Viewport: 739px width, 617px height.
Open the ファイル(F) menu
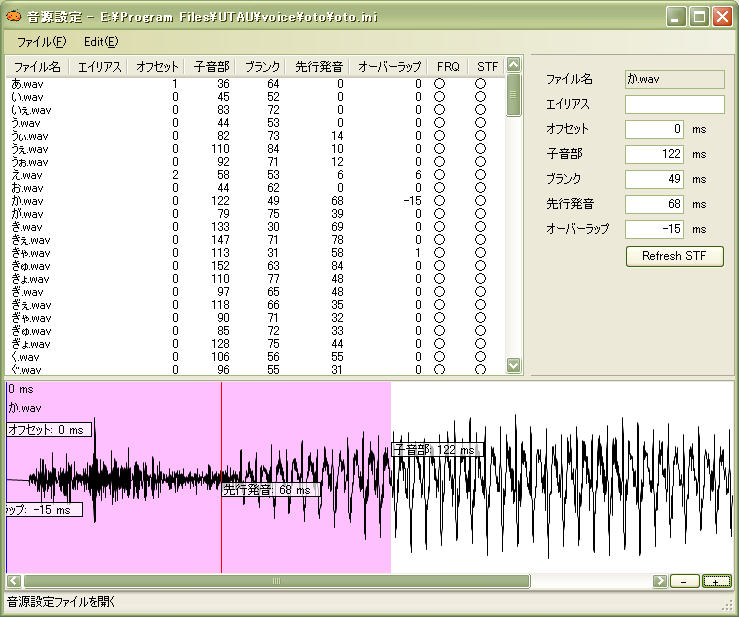[x=41, y=42]
